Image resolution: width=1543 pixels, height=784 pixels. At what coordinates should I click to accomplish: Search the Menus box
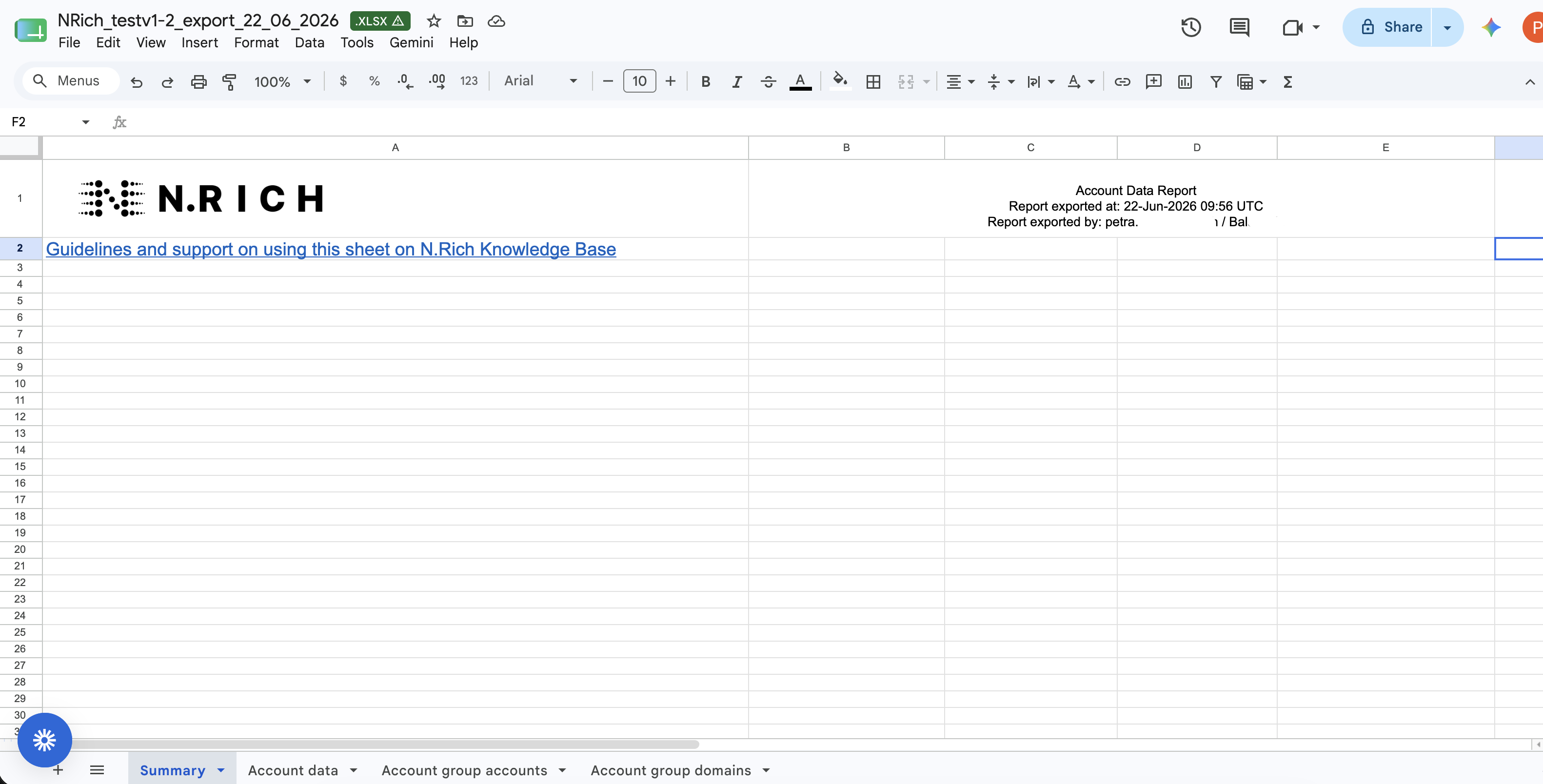click(x=71, y=81)
